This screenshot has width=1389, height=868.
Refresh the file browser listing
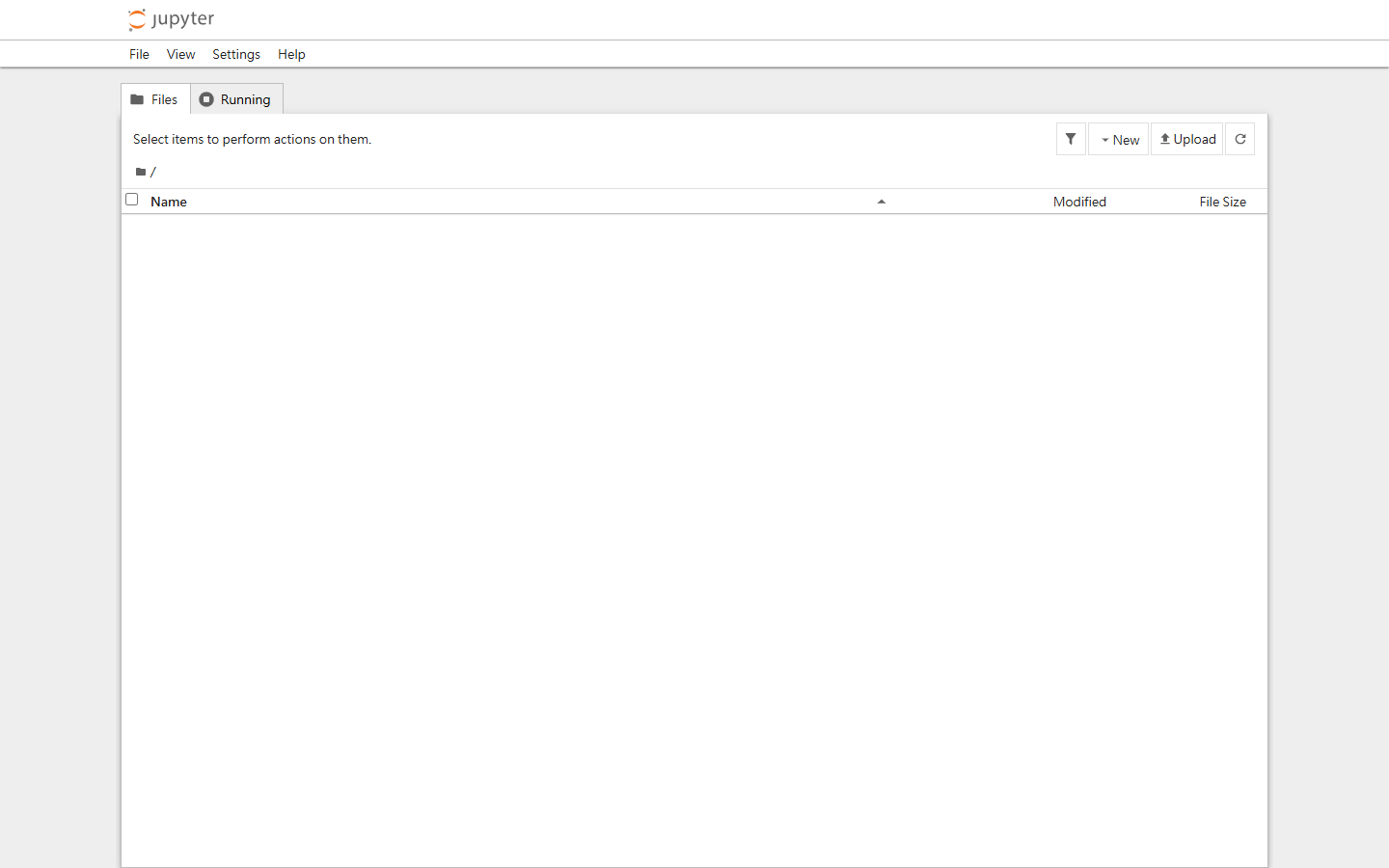1240,139
